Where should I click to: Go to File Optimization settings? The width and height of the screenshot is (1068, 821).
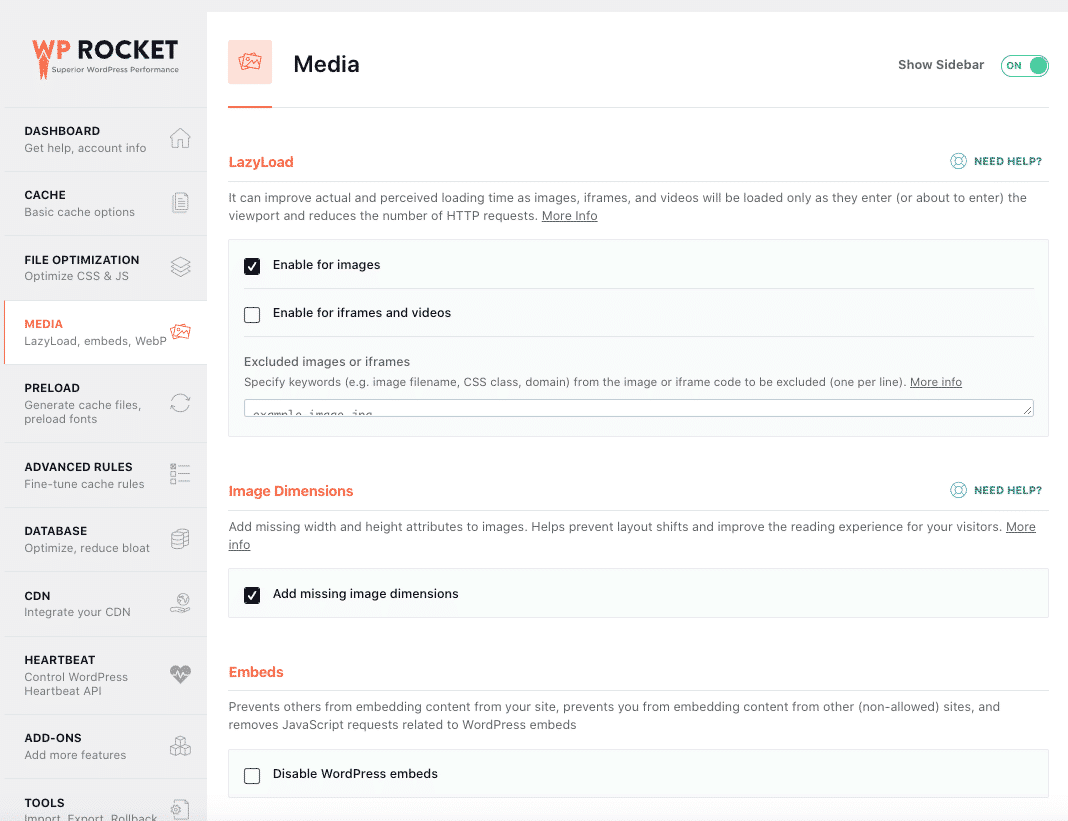click(x=106, y=268)
